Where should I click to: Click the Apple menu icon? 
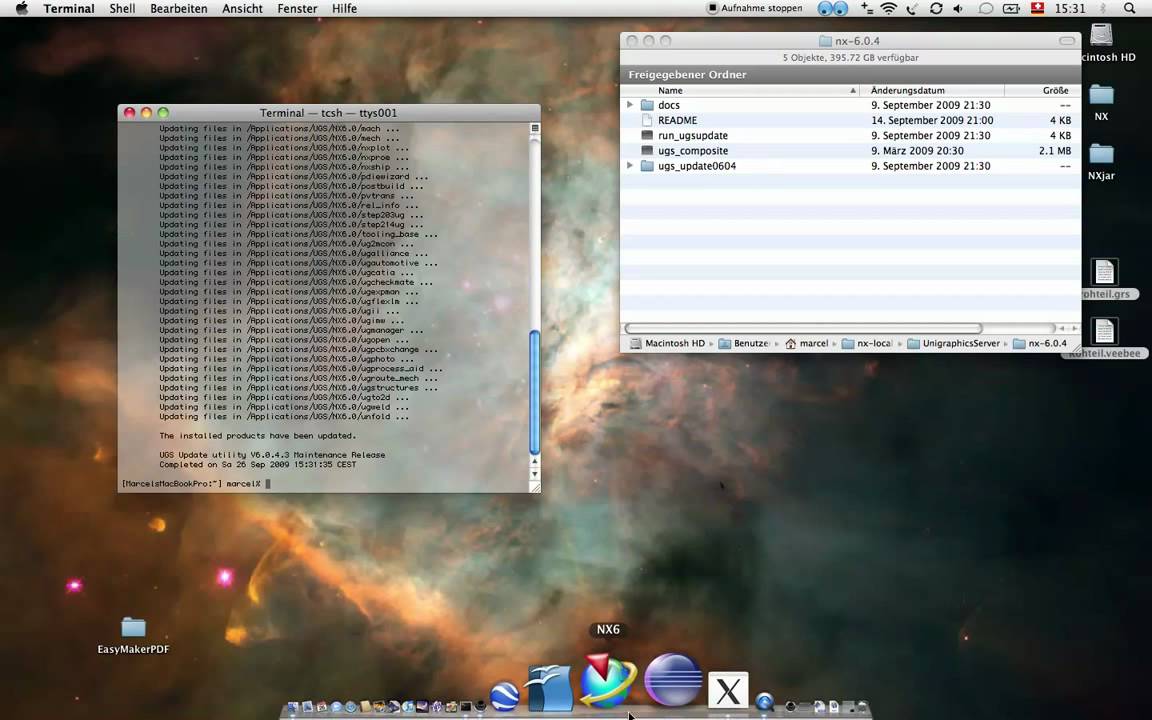point(22,8)
